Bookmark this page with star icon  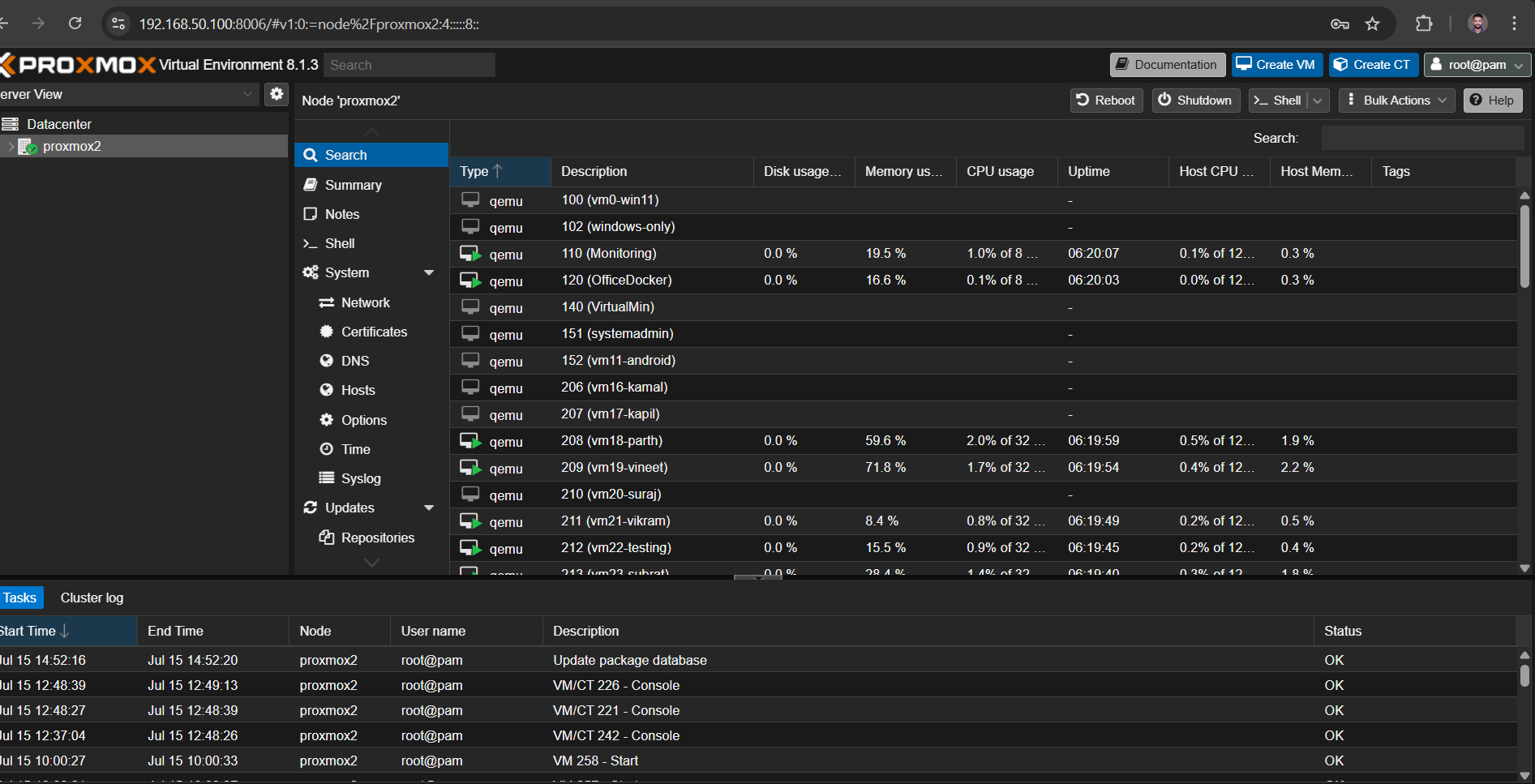click(1372, 24)
